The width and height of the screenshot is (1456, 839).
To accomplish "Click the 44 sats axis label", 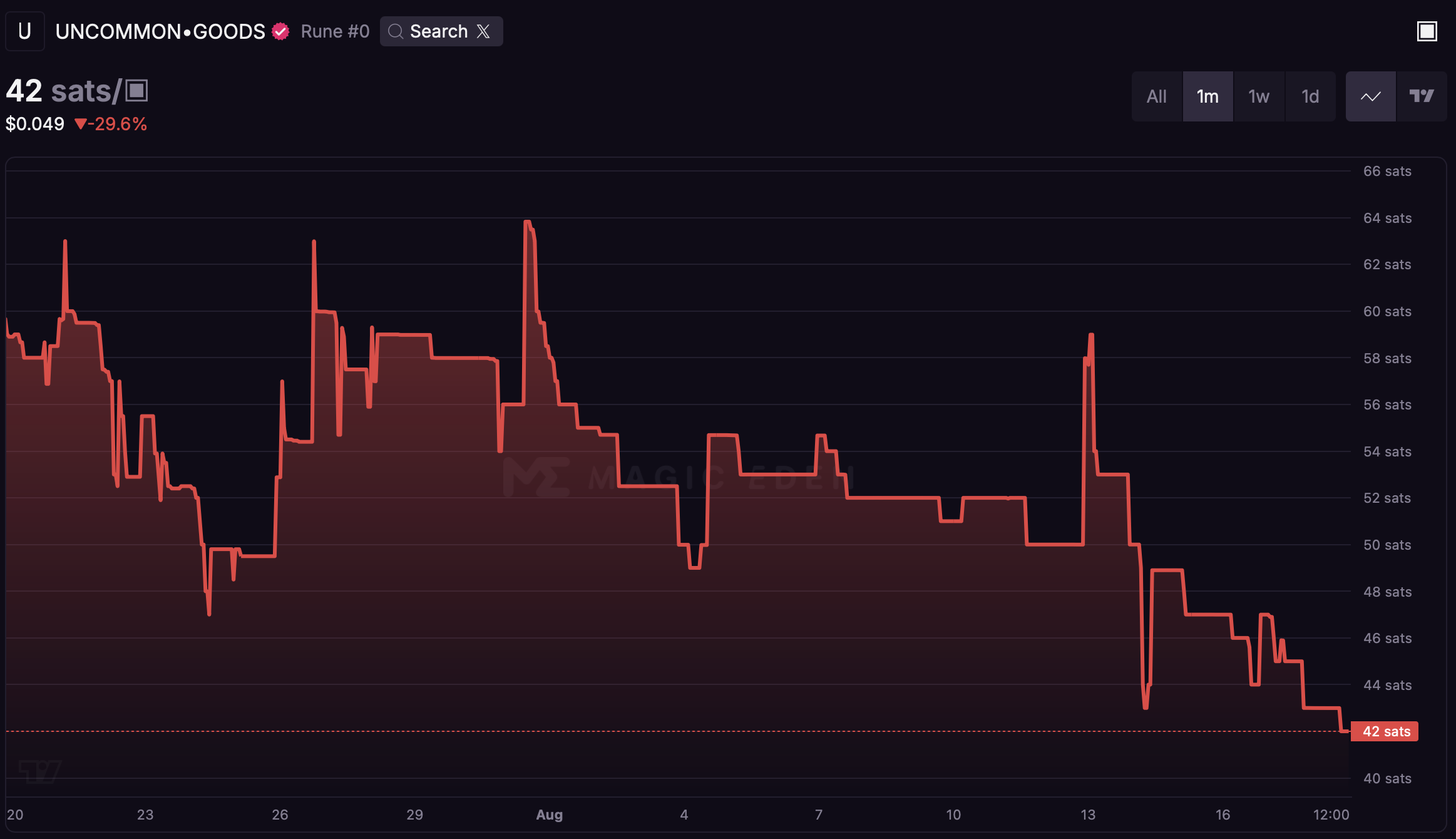I will (1387, 685).
